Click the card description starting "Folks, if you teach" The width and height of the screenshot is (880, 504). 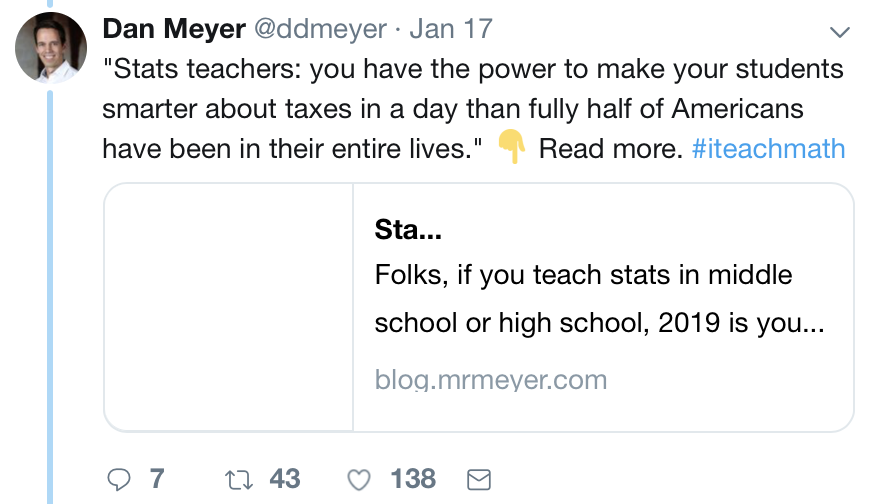coord(598,298)
